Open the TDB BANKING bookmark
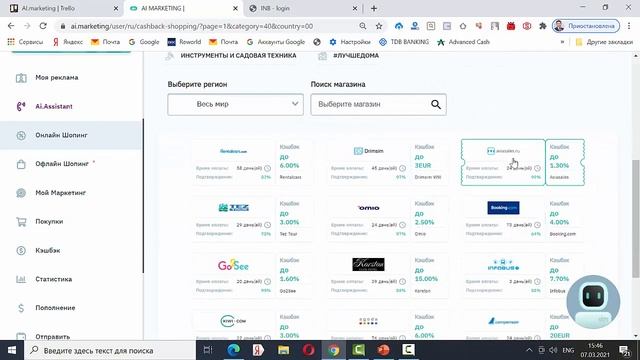This screenshot has height=360, width=640. click(x=404, y=42)
